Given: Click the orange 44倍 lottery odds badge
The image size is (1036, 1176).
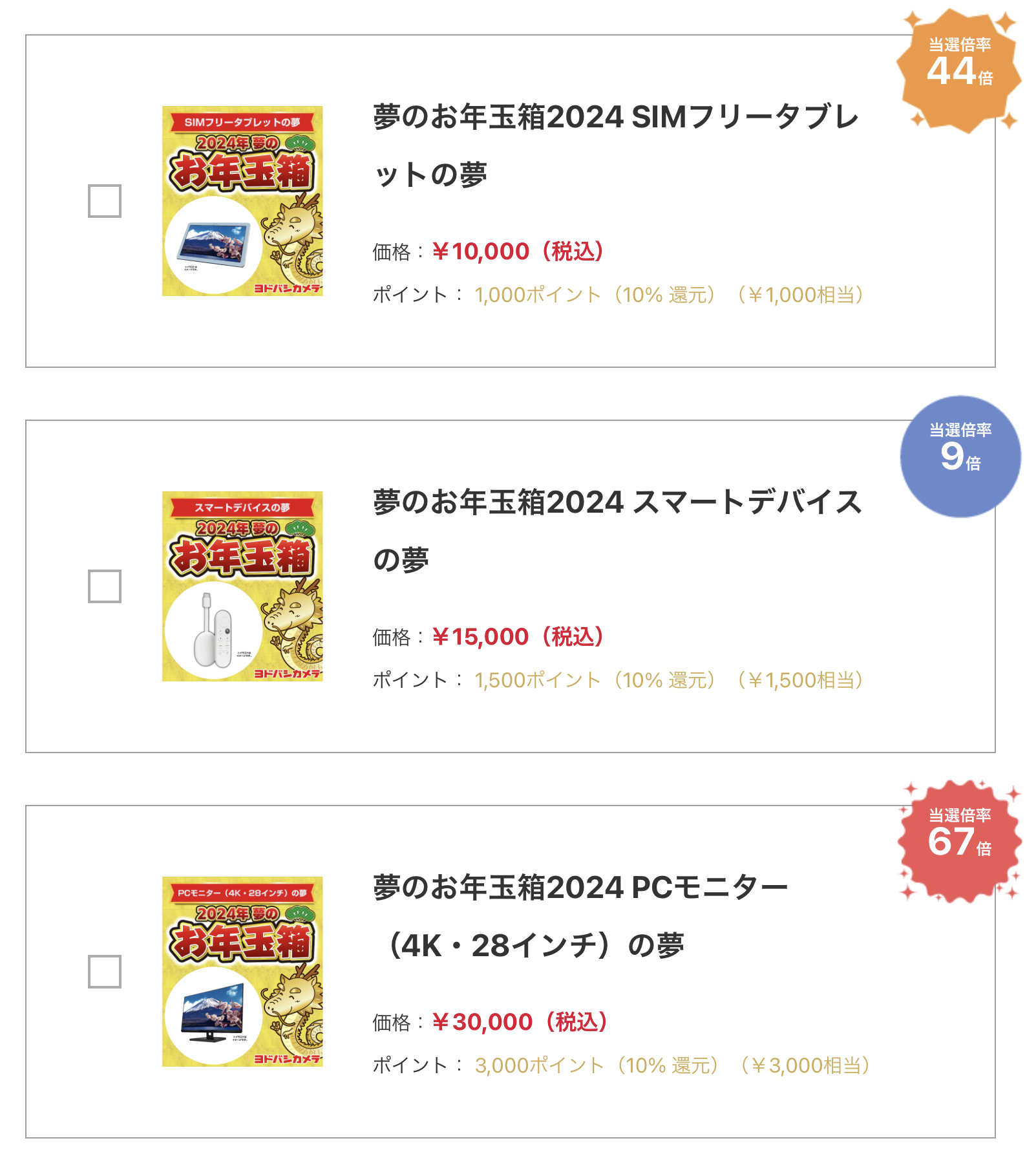Looking at the screenshot, I should 959,70.
